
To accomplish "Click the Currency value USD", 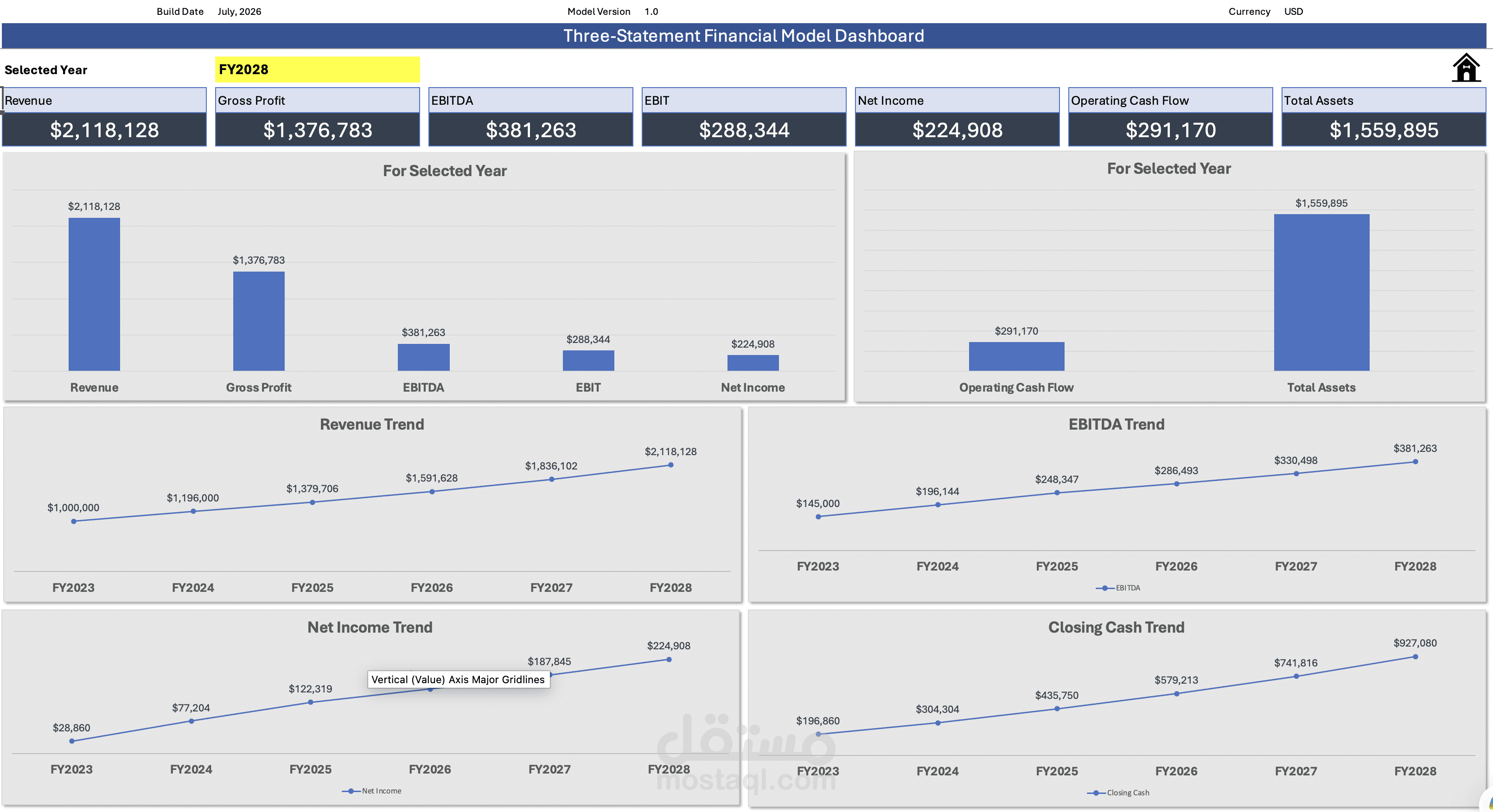I will coord(1294,12).
